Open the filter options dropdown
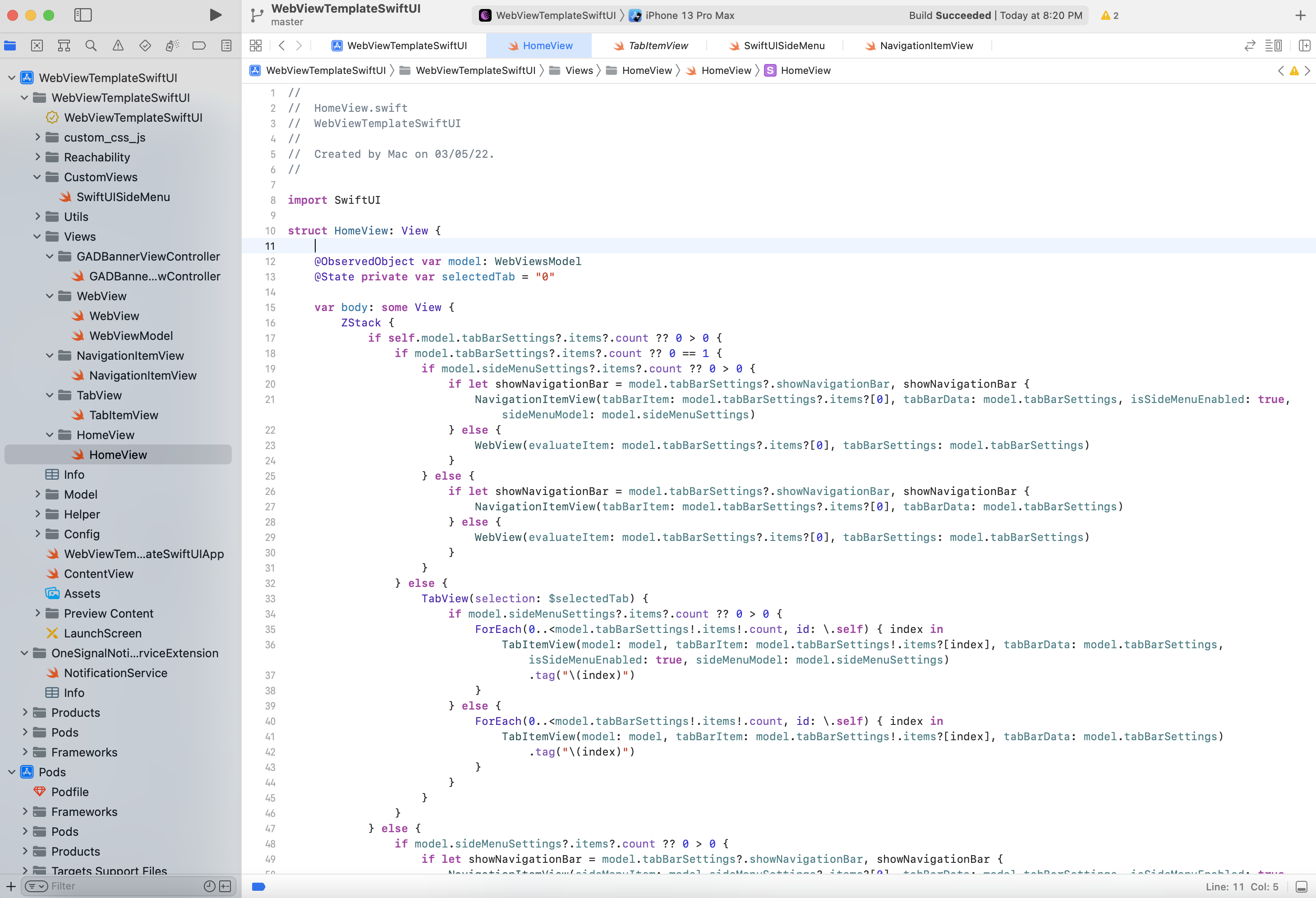This screenshot has width=1316, height=898. pyautogui.click(x=37, y=886)
